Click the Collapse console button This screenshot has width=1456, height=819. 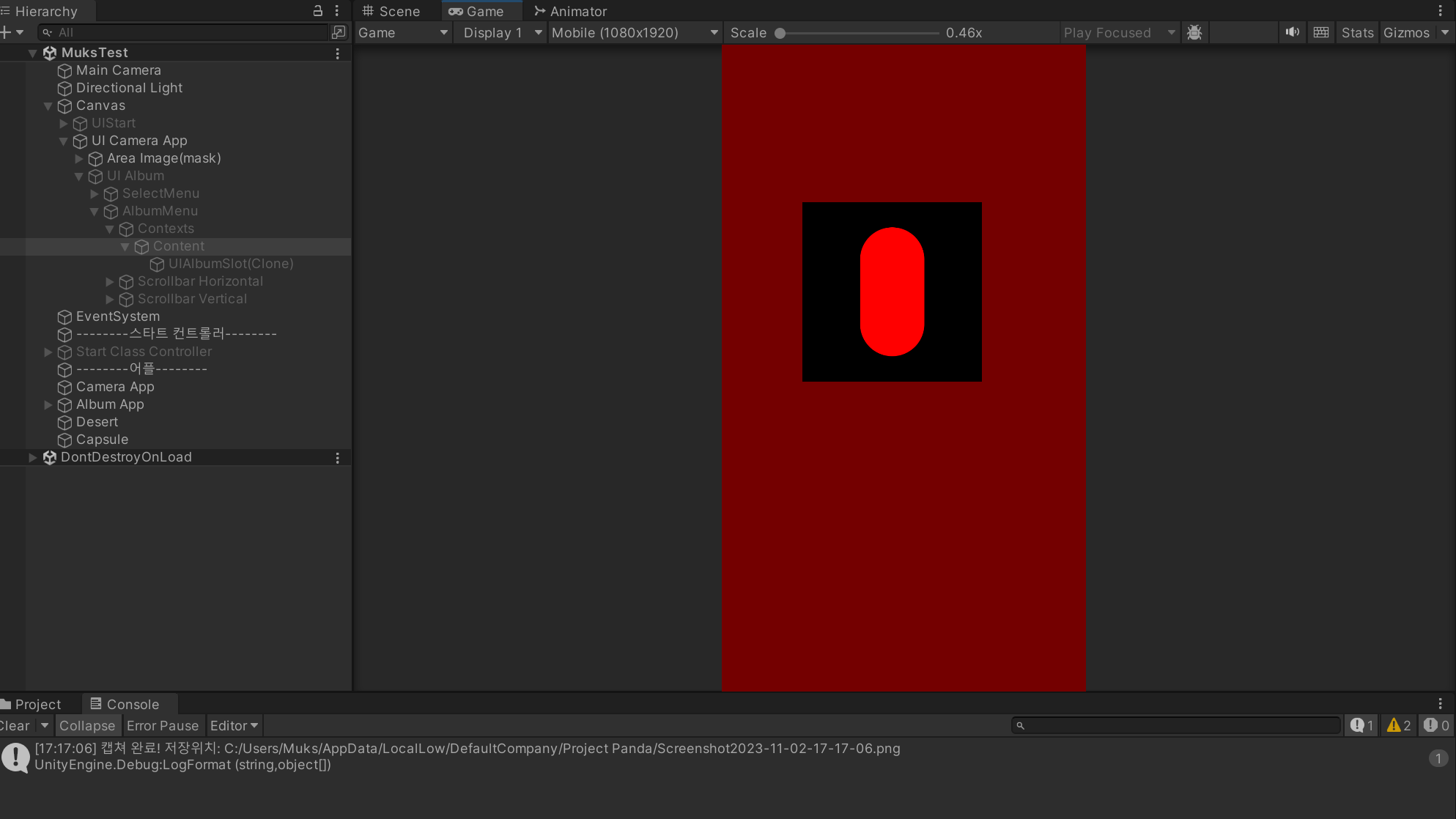87,725
